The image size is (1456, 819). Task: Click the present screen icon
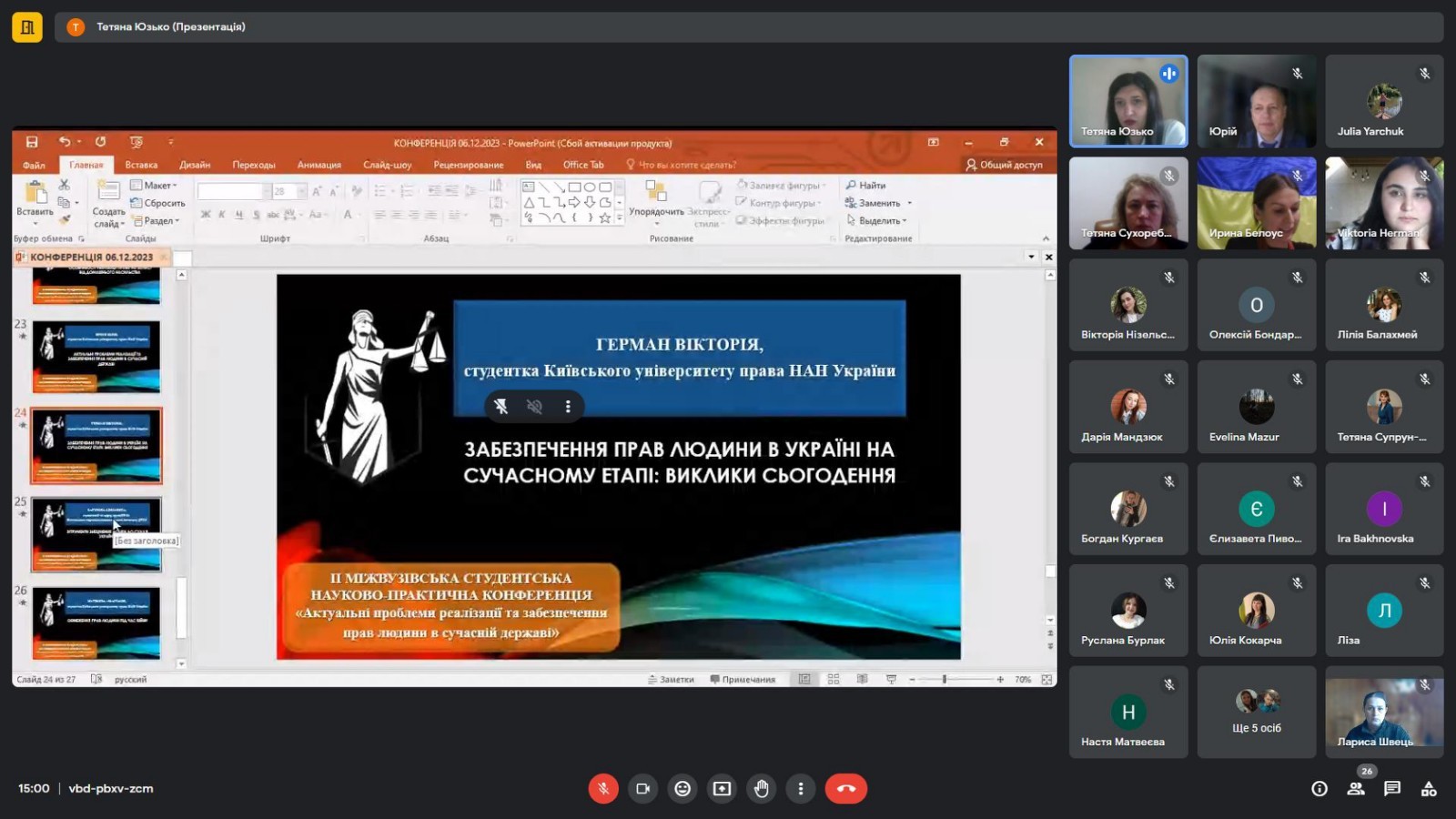(x=722, y=789)
